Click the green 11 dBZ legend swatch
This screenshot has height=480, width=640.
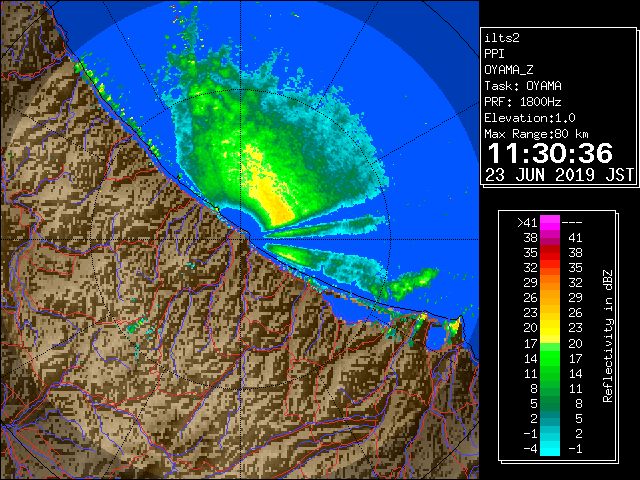550,373
